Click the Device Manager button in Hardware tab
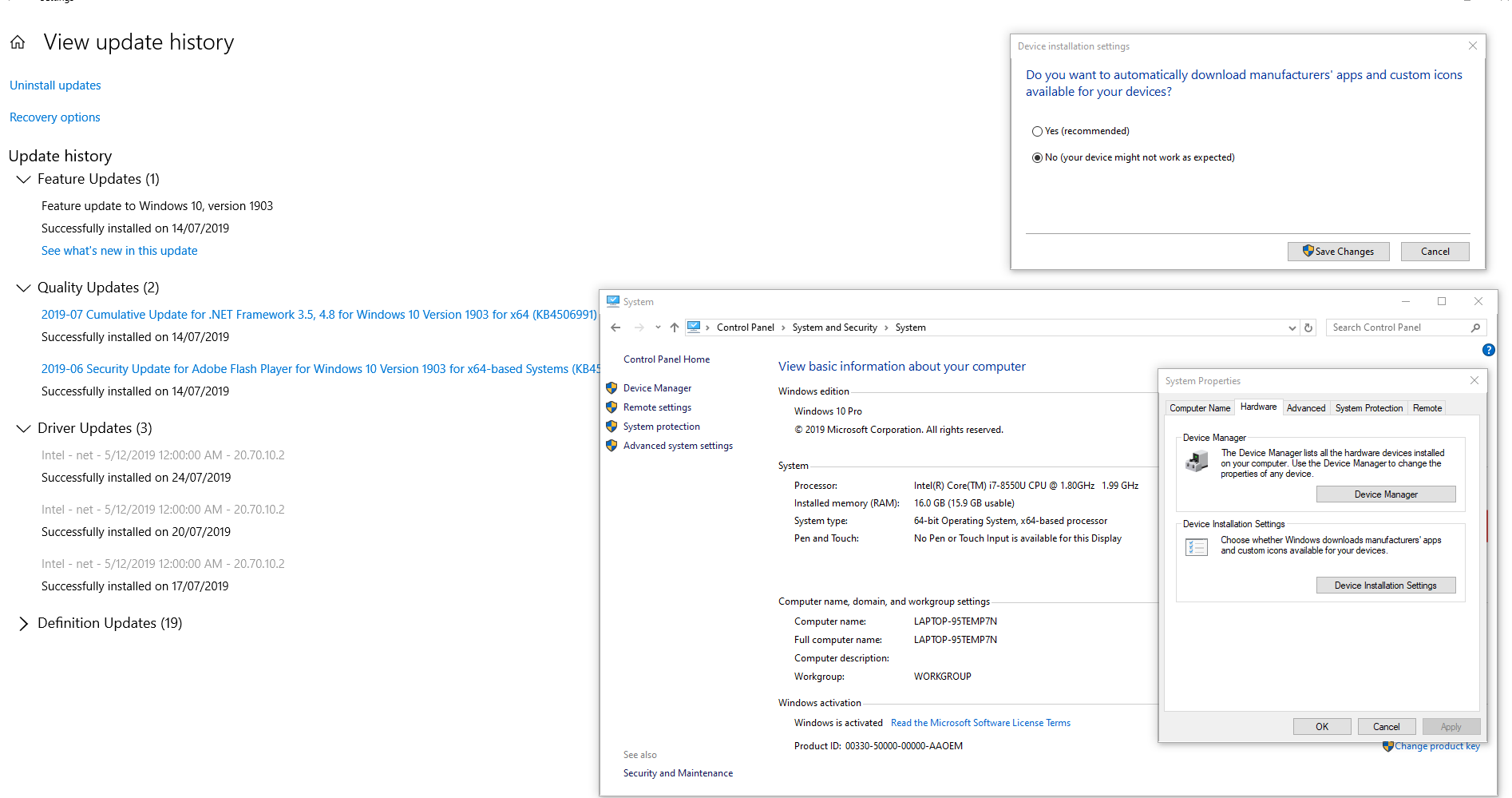This screenshot has width=1512, height=798. tap(1386, 494)
